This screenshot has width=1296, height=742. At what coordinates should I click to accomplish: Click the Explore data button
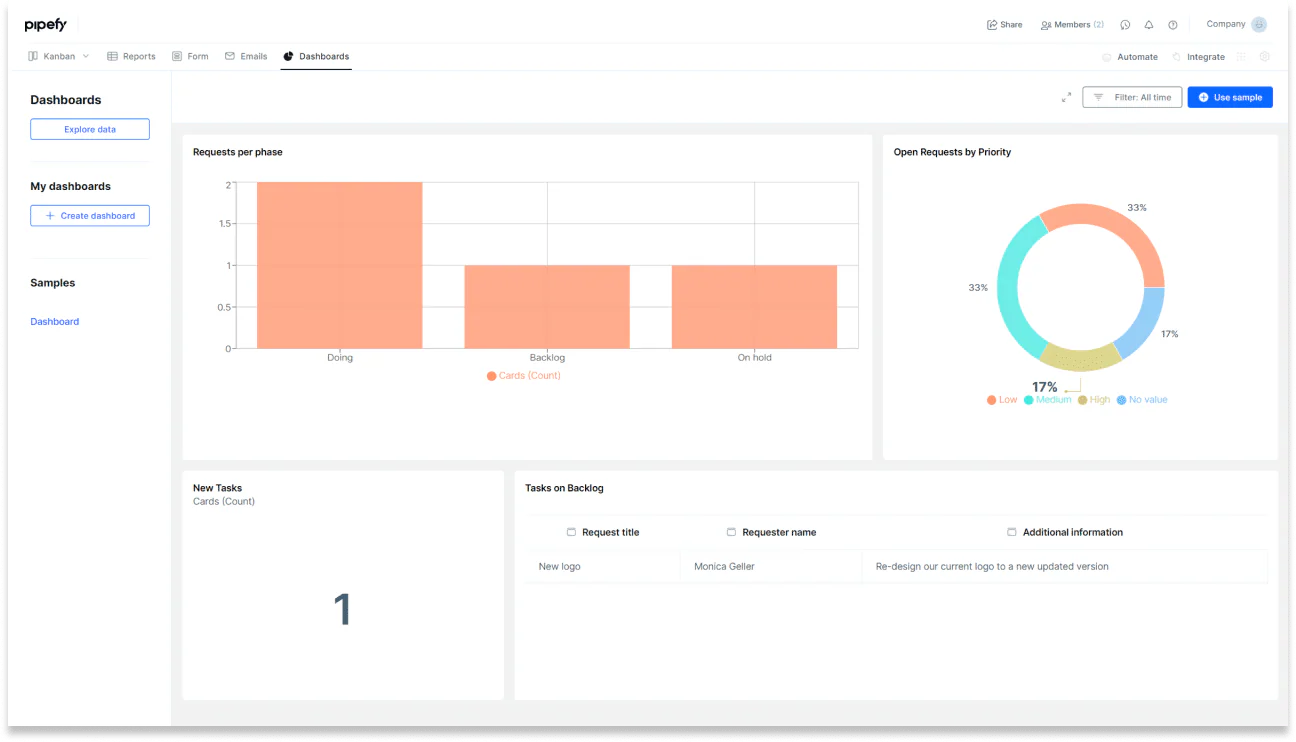click(x=90, y=129)
